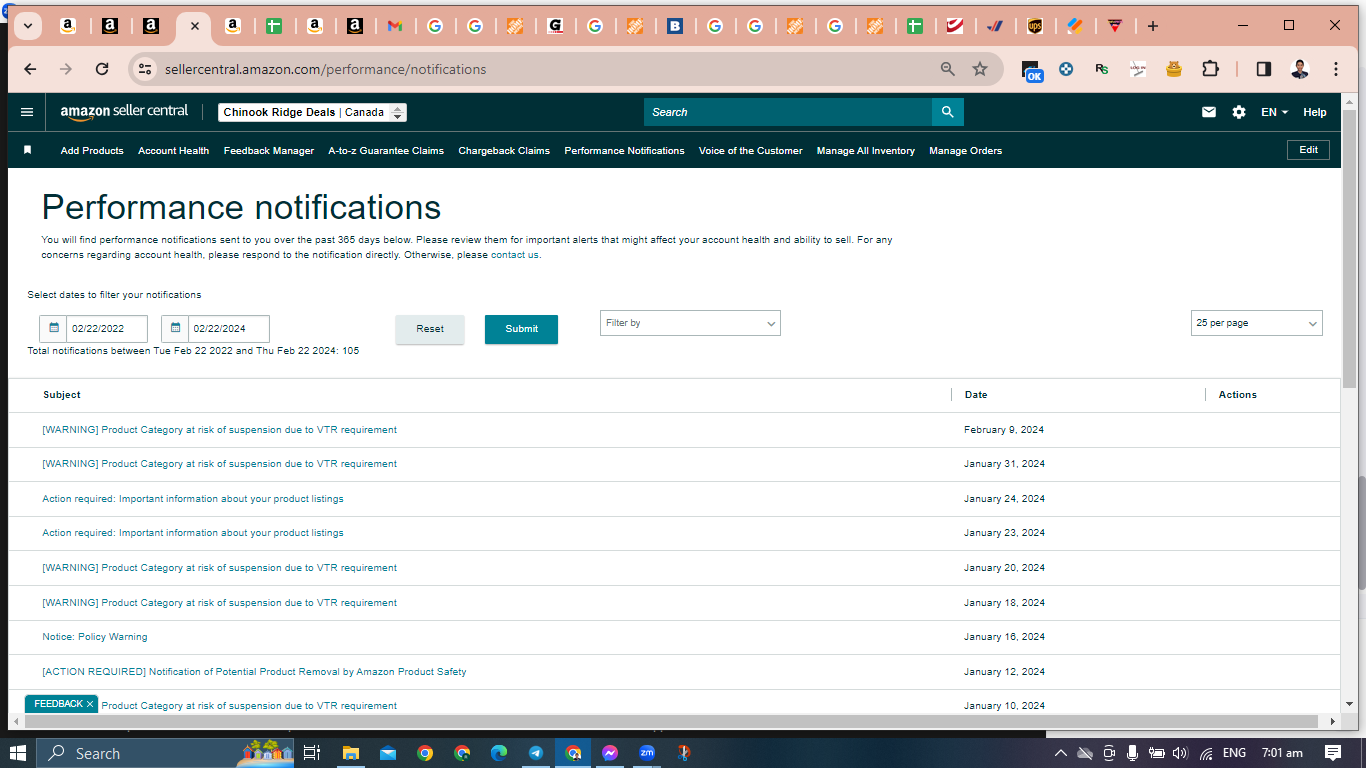Image resolution: width=1366 pixels, height=768 pixels.
Task: Open the messages envelope icon
Action: pyautogui.click(x=1209, y=112)
